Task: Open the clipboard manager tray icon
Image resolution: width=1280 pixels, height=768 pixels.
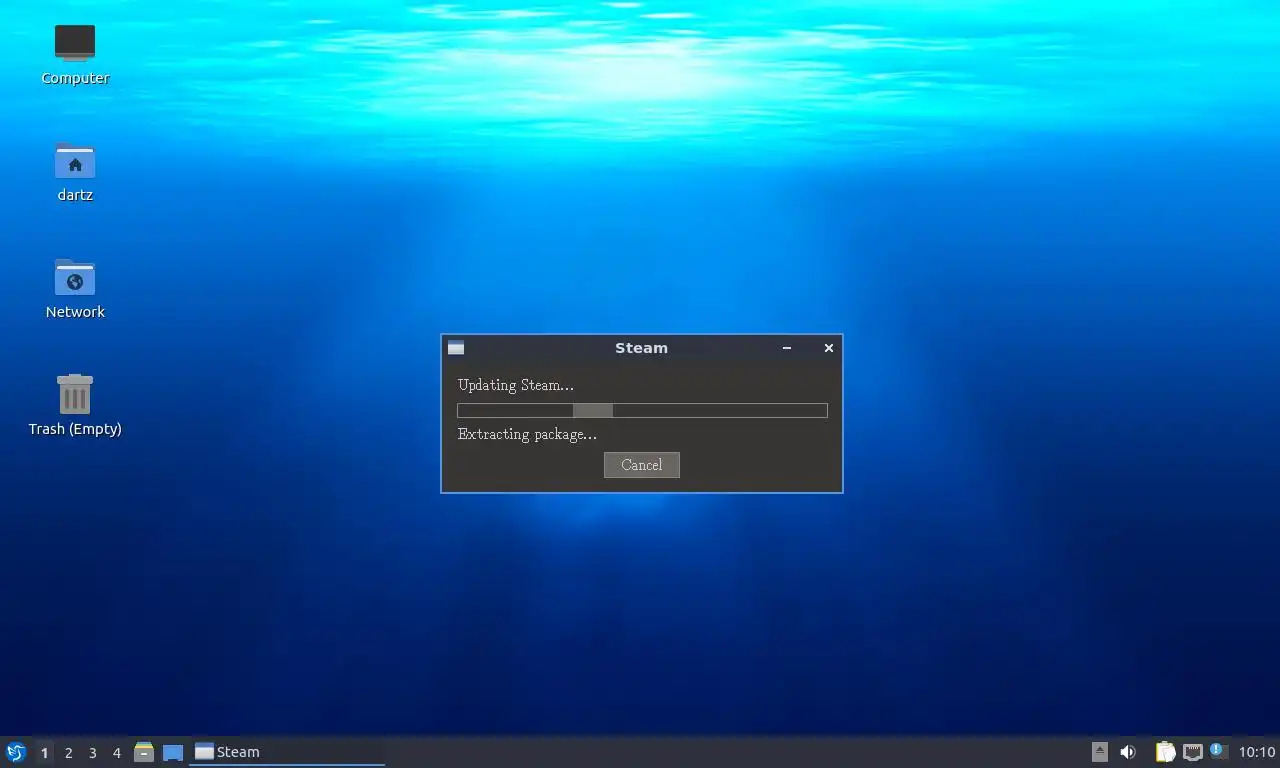Action: (x=1166, y=752)
